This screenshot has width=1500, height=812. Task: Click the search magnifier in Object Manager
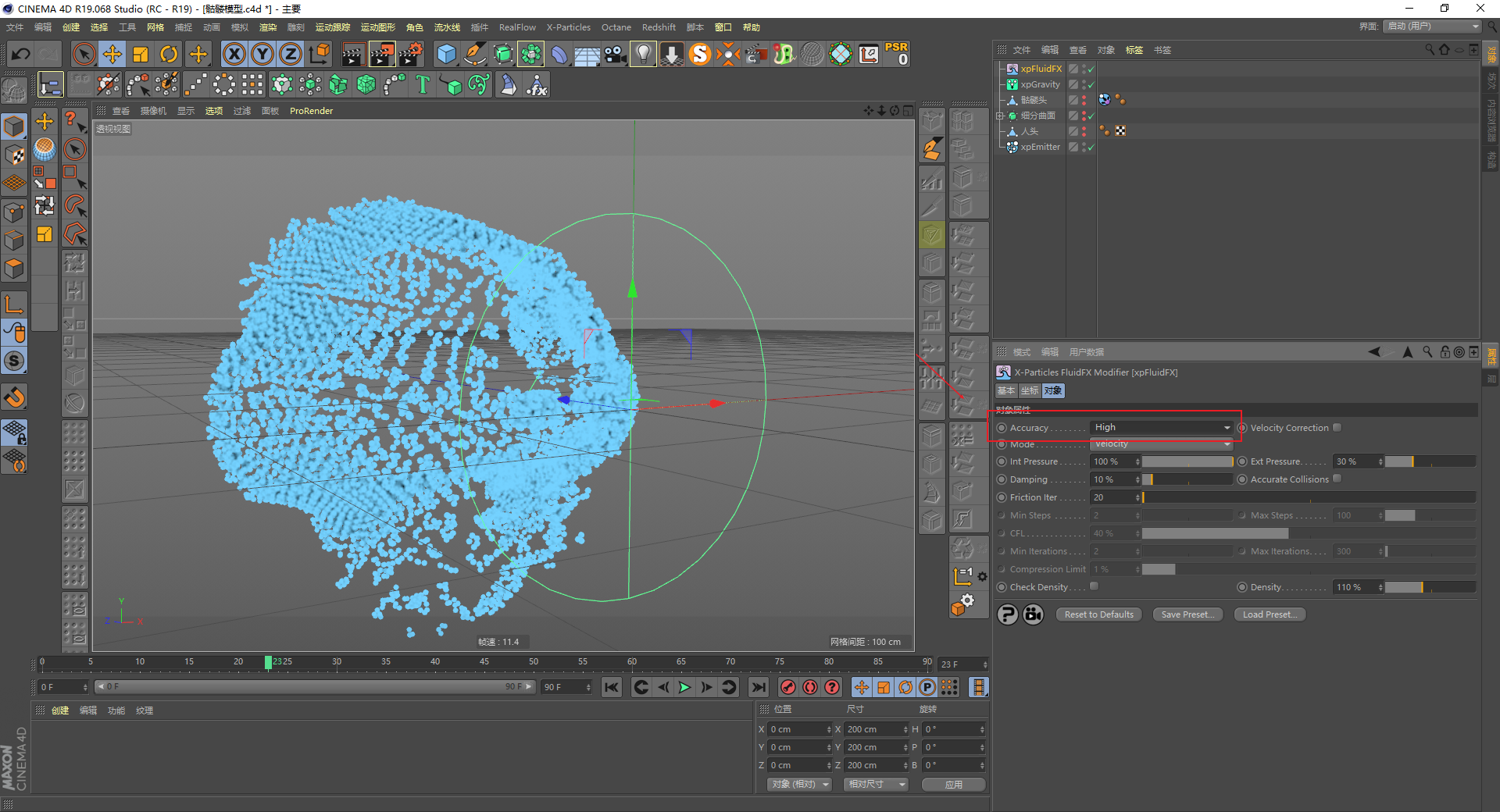(1430, 49)
